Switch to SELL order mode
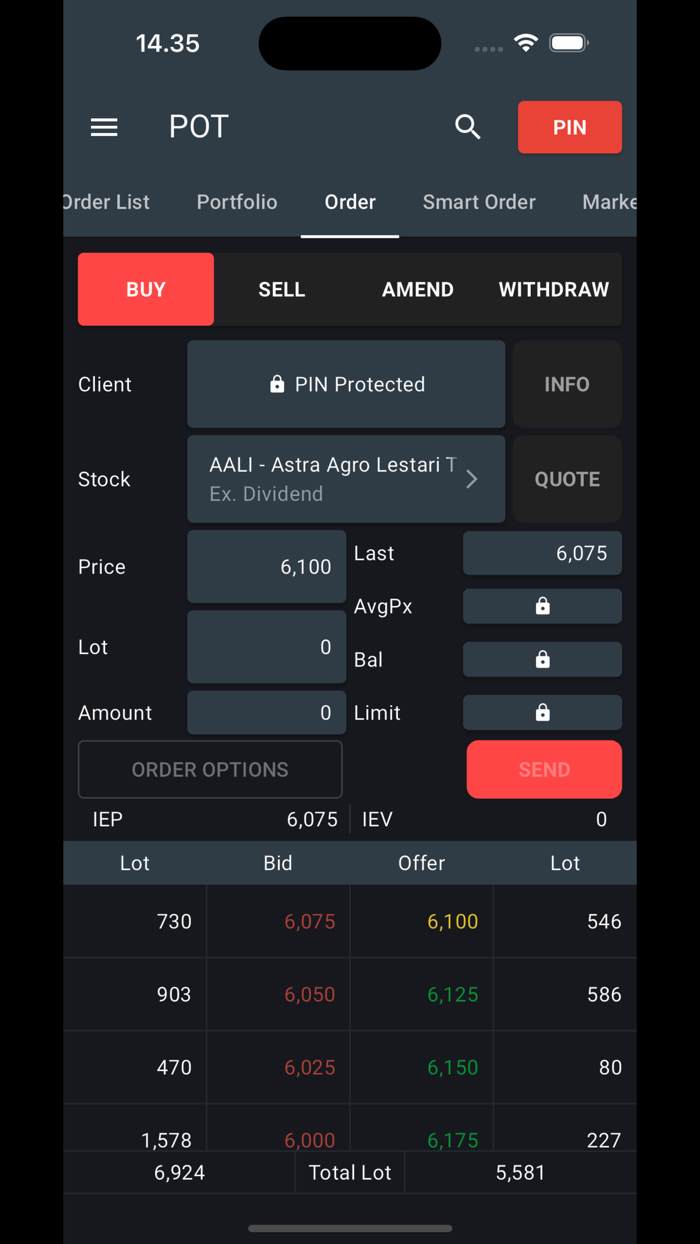Viewport: 700px width, 1244px height. pos(281,289)
